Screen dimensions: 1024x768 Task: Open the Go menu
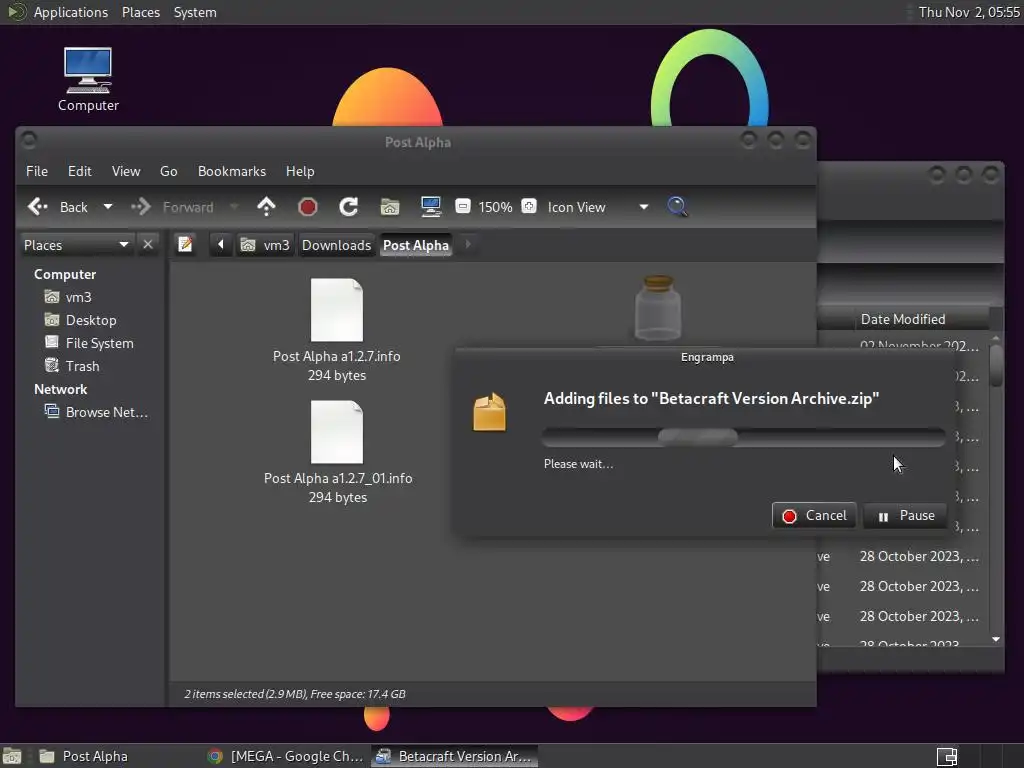pyautogui.click(x=168, y=171)
